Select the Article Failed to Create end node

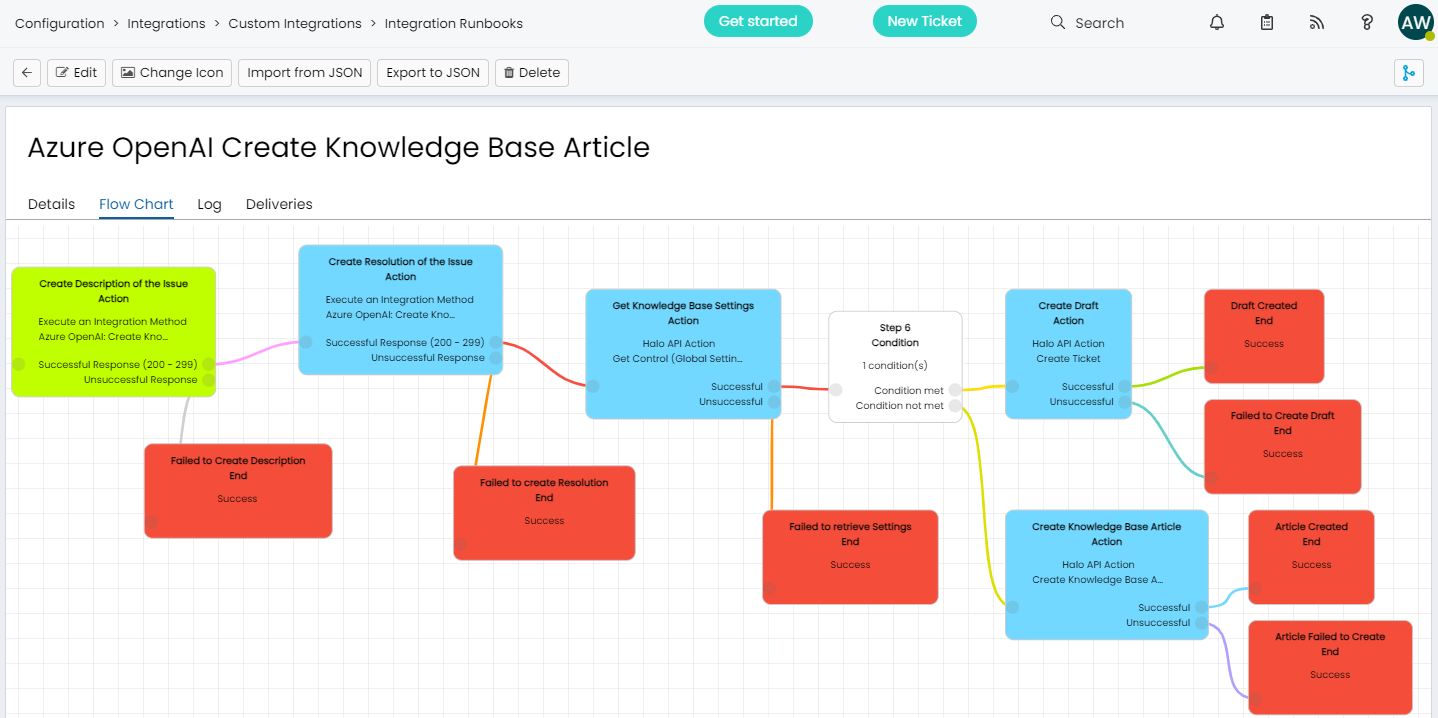(1330, 667)
